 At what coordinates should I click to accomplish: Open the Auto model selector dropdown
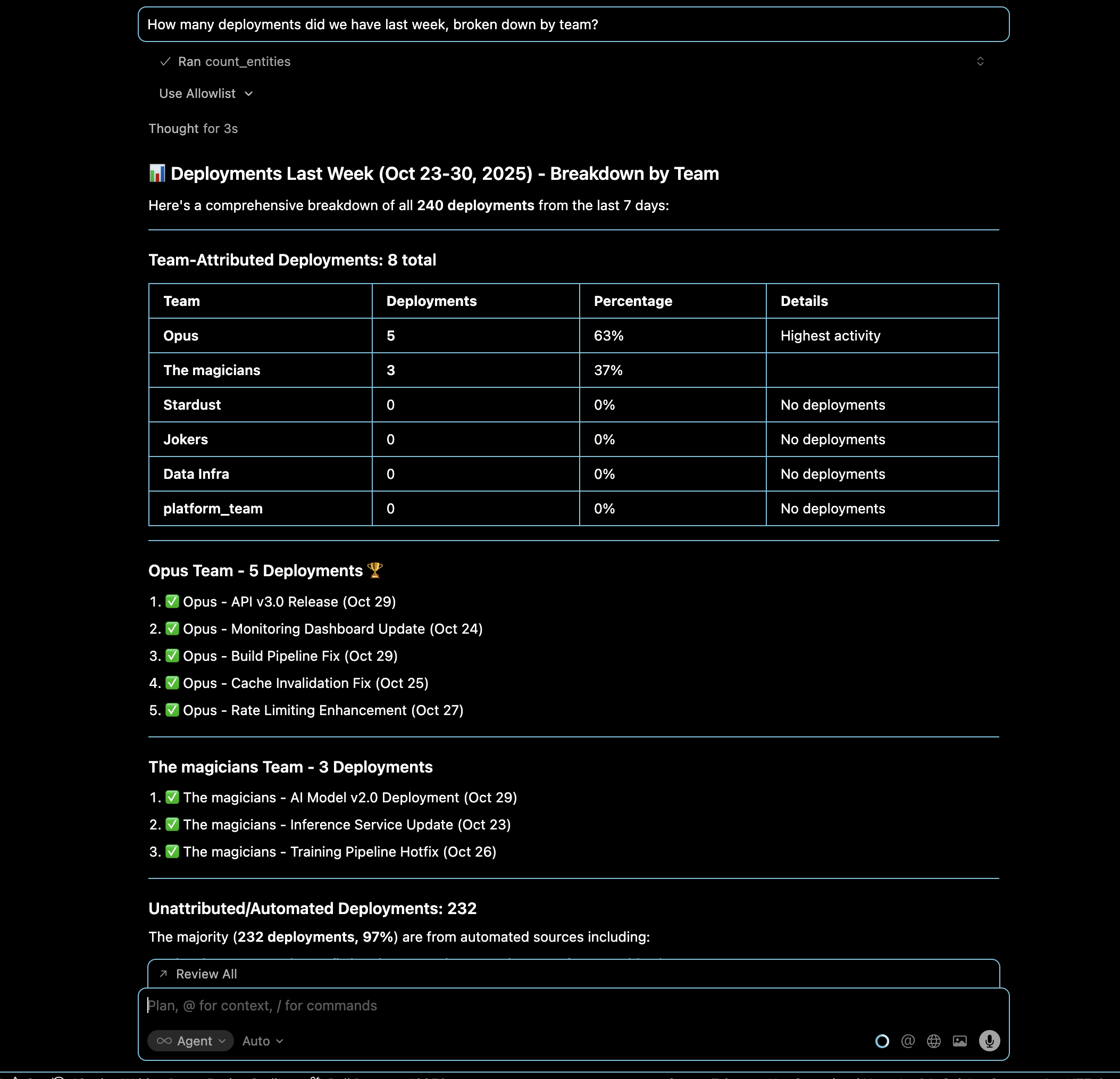(262, 1041)
